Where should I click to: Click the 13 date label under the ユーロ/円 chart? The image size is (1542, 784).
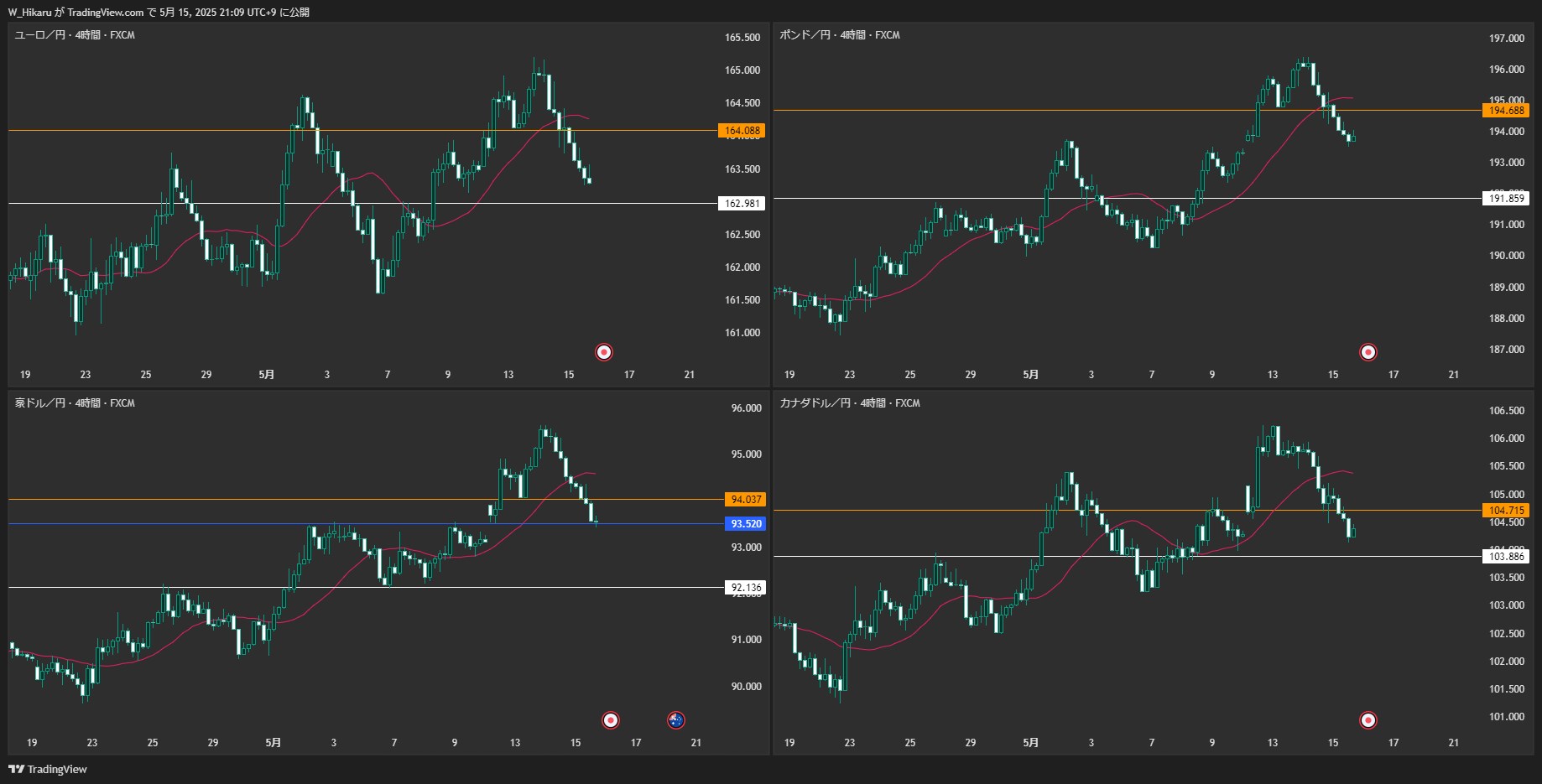tap(508, 375)
